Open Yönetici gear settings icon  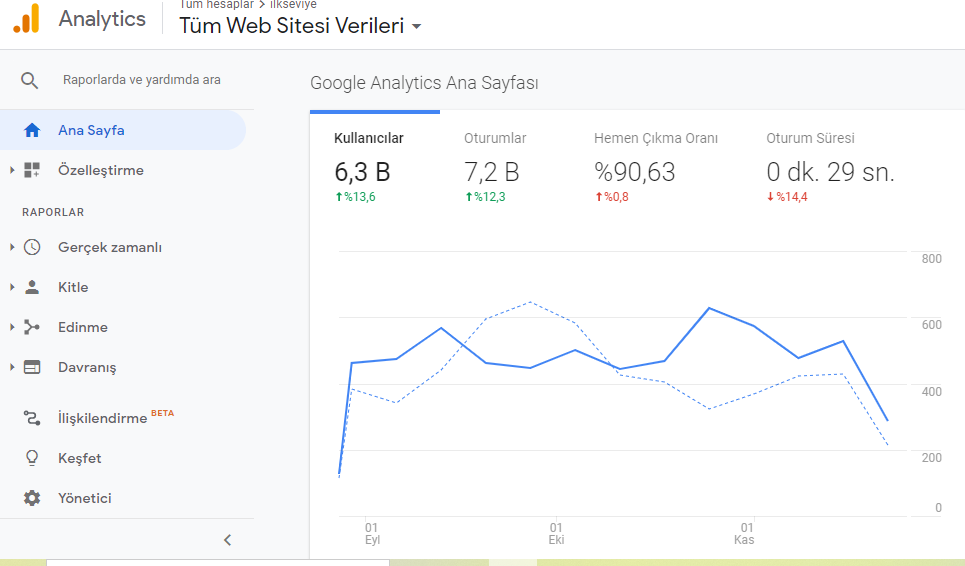32,498
